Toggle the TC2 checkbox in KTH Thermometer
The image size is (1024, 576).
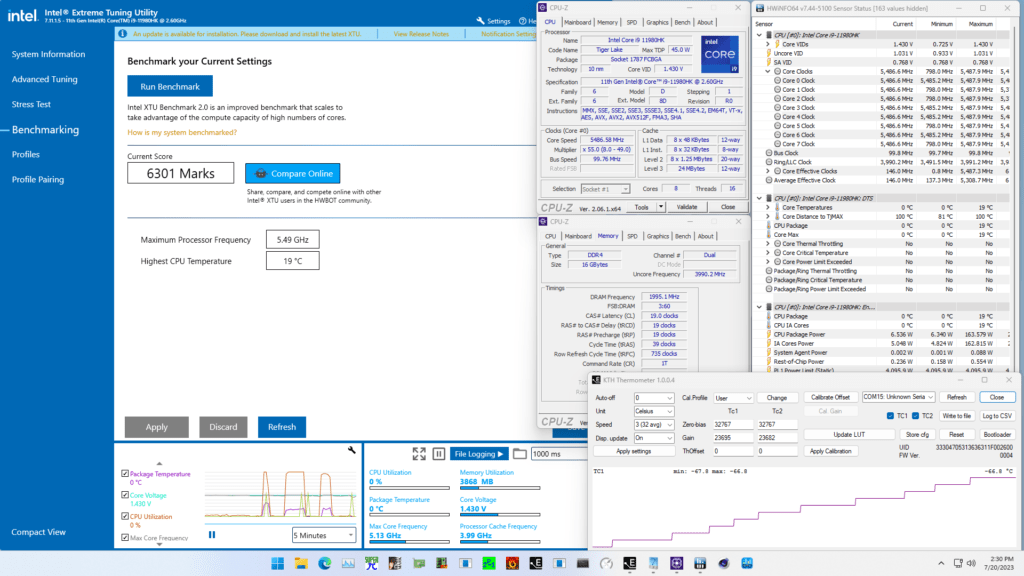[916, 416]
